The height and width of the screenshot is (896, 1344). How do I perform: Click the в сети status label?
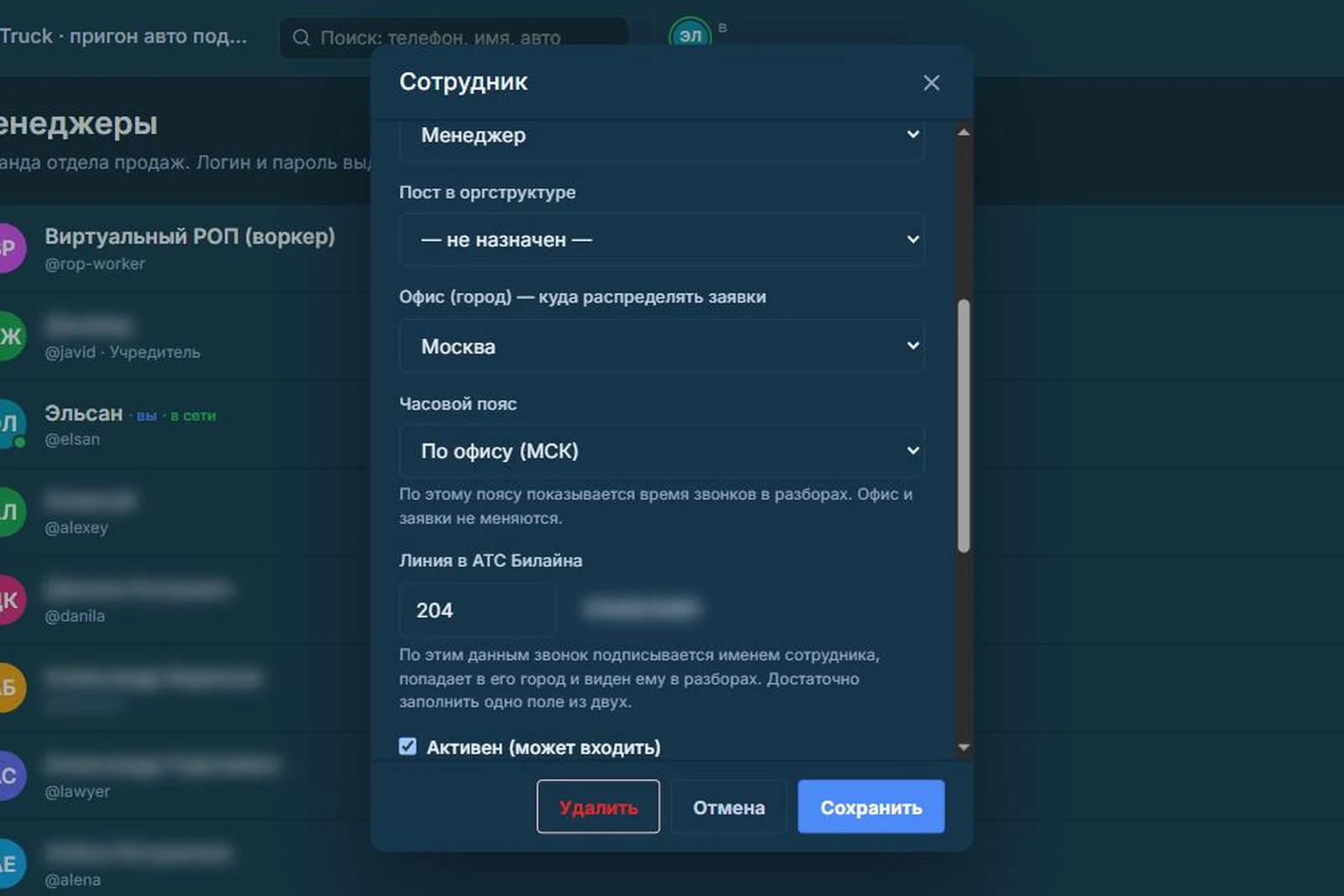[x=193, y=416]
